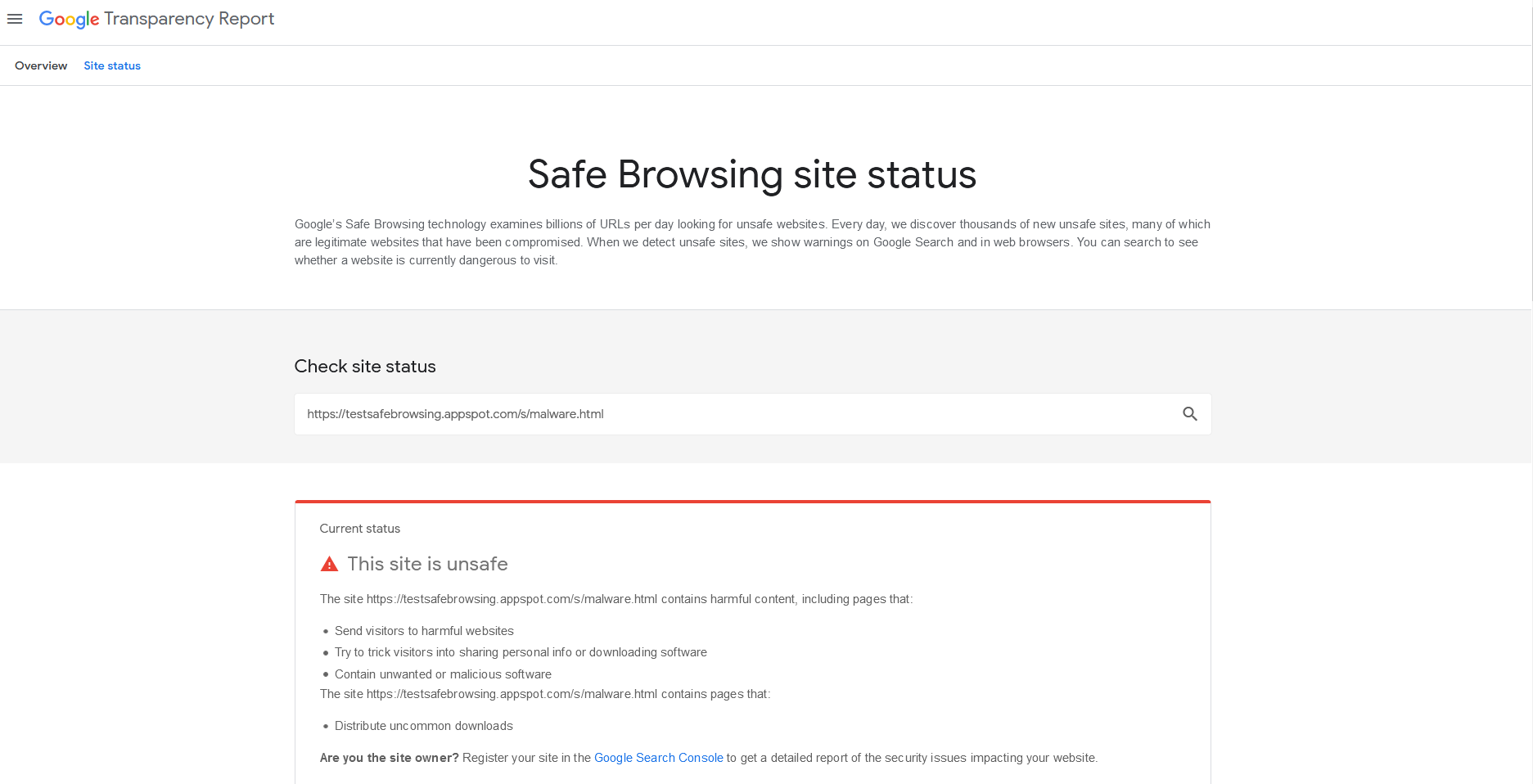Switch to the Overview tab
The width and height of the screenshot is (1533, 784).
pyautogui.click(x=40, y=65)
